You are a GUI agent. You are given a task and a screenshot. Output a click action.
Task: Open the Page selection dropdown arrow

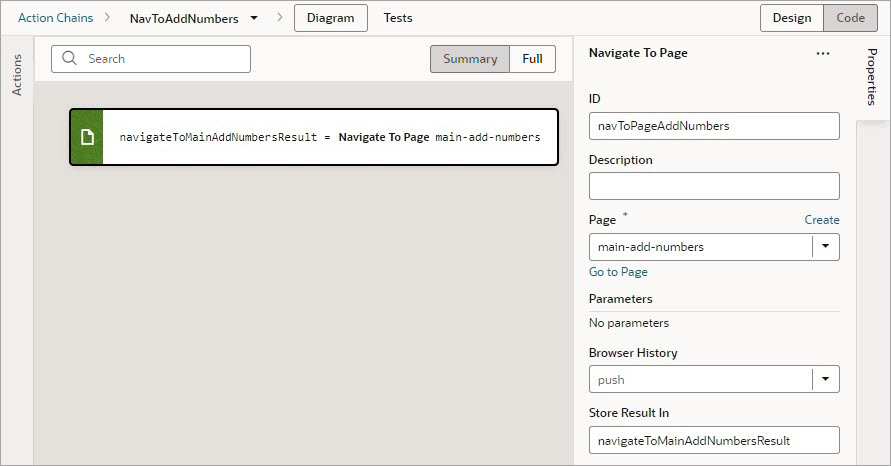pos(826,247)
